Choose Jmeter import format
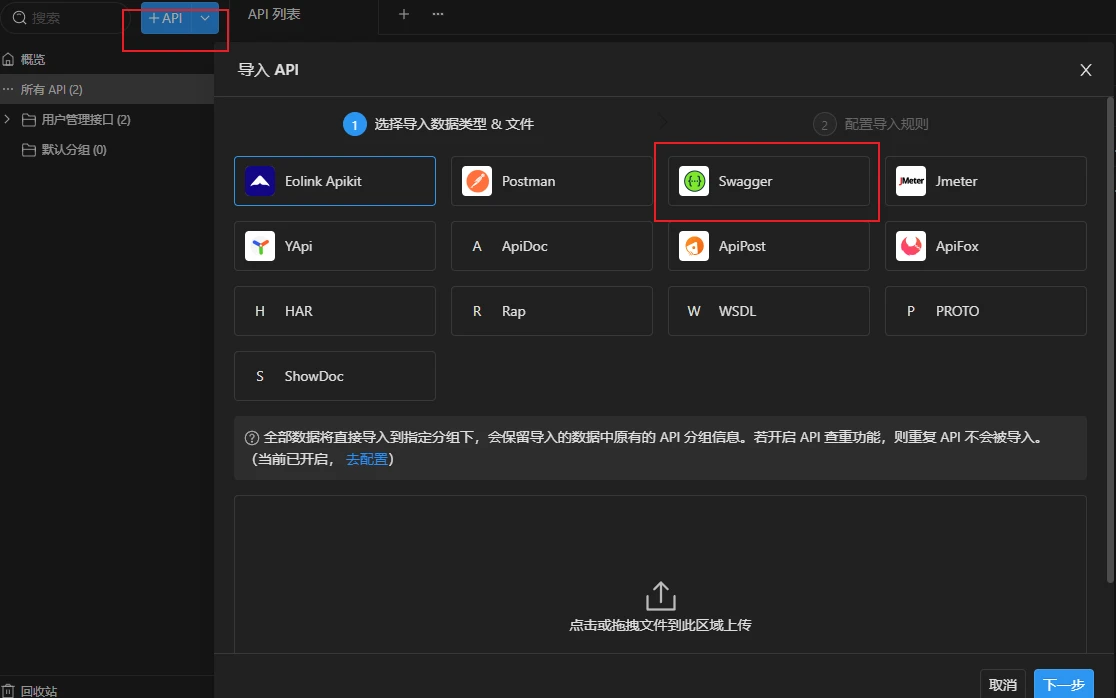This screenshot has width=1116, height=698. (986, 181)
